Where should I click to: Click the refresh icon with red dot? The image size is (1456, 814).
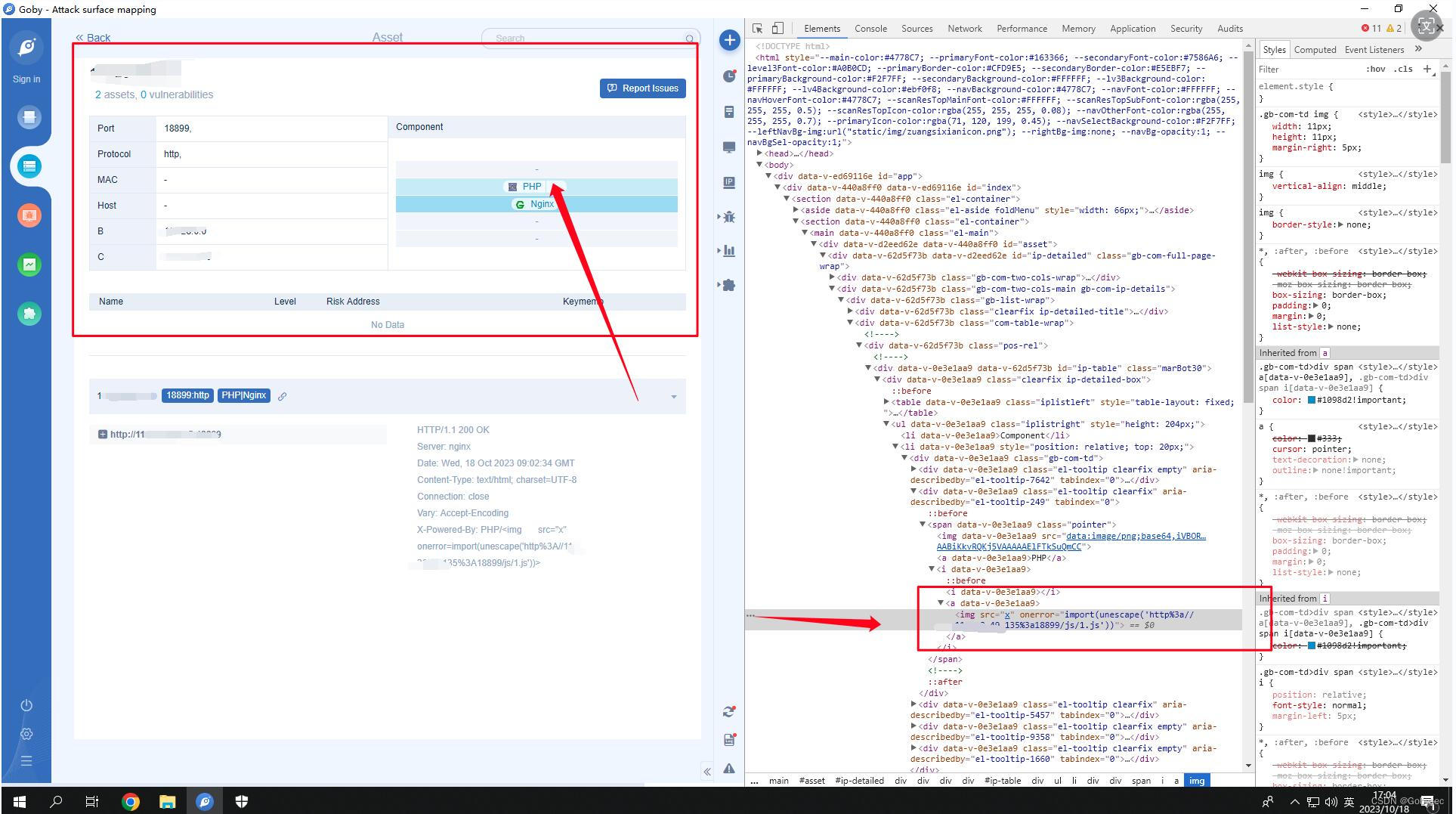[x=729, y=712]
